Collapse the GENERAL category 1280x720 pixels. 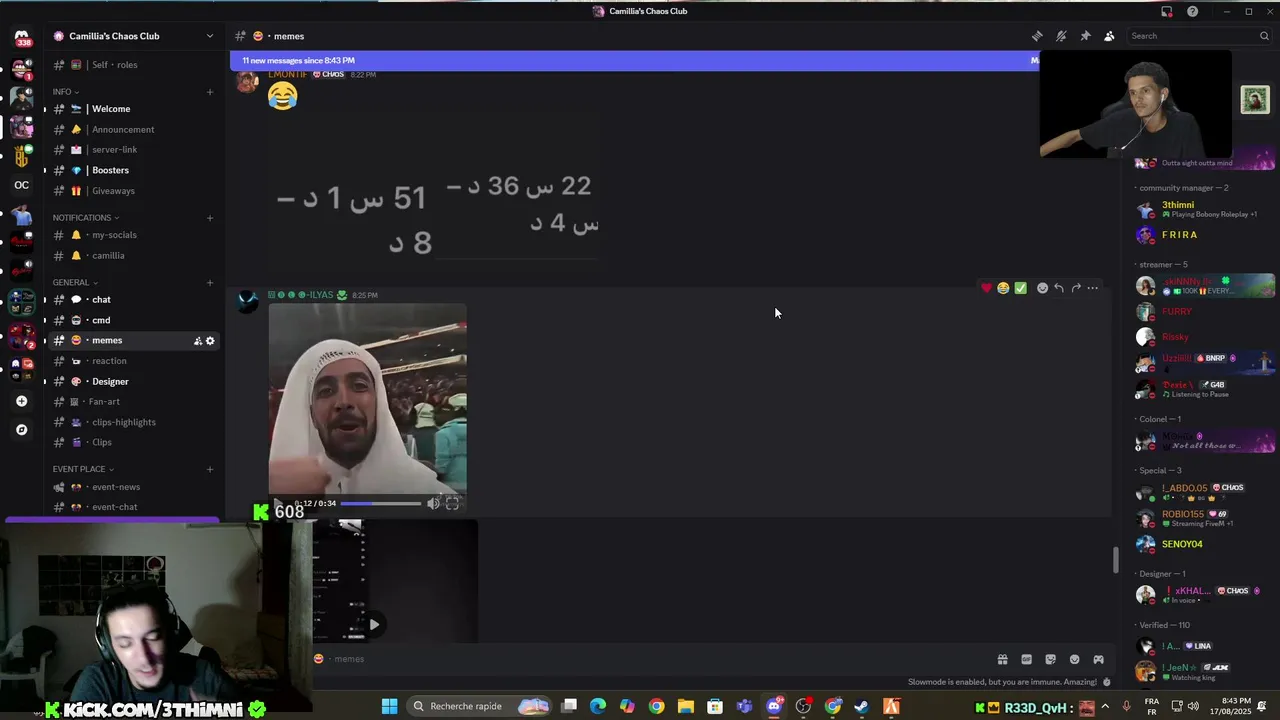75,283
